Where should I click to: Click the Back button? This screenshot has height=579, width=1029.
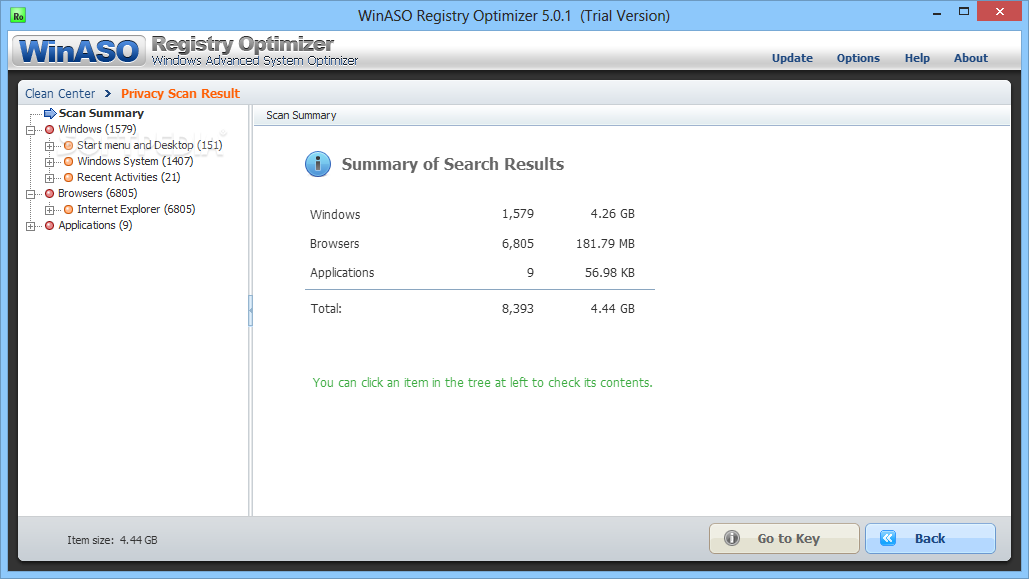[x=930, y=538]
